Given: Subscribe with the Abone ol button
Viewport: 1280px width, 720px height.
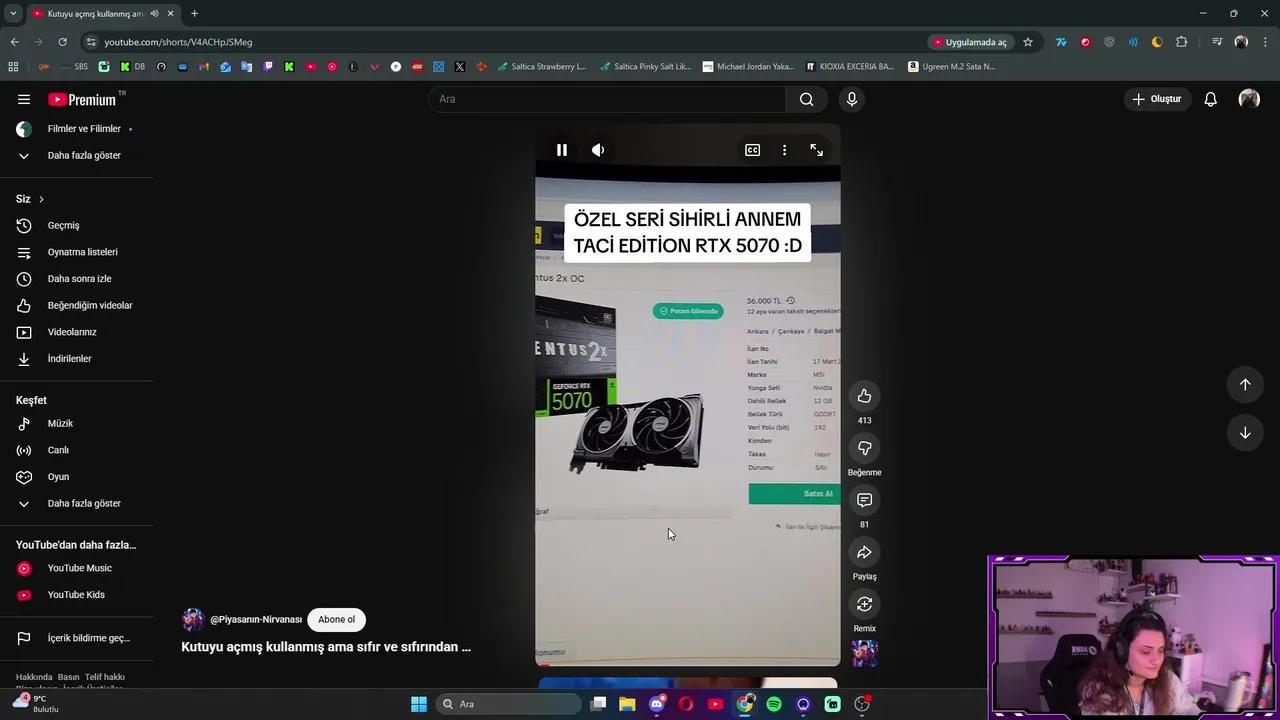Looking at the screenshot, I should [336, 619].
